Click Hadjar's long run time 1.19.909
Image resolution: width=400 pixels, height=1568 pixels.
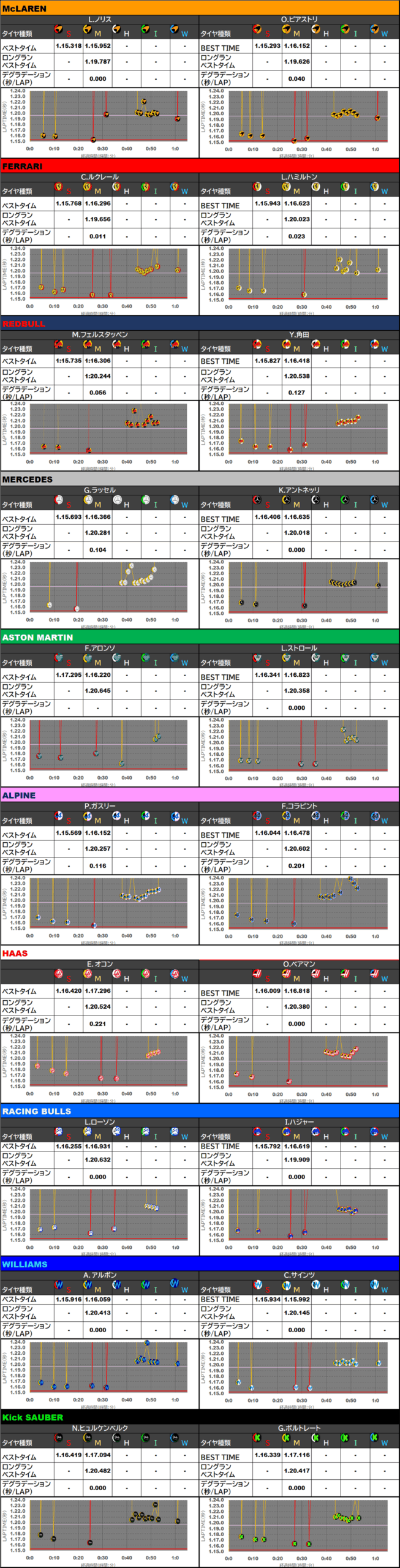click(296, 1159)
